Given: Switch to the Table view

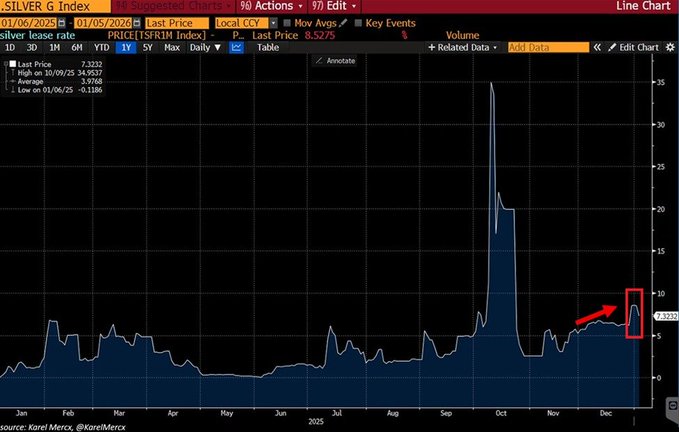Looking at the screenshot, I should [x=268, y=47].
